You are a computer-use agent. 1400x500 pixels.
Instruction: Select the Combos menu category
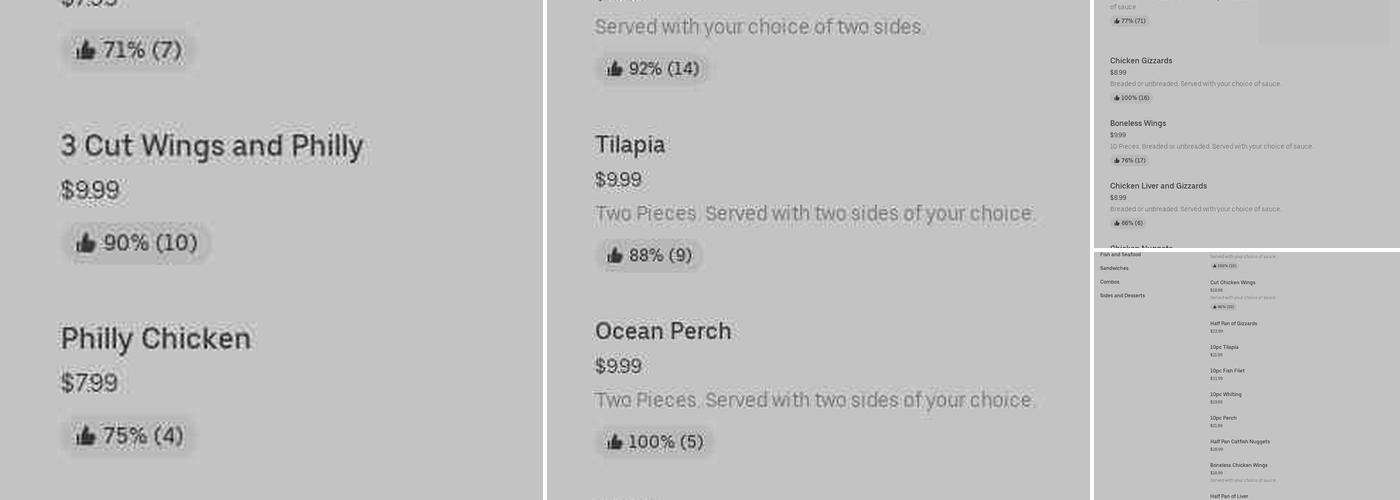(1110, 282)
